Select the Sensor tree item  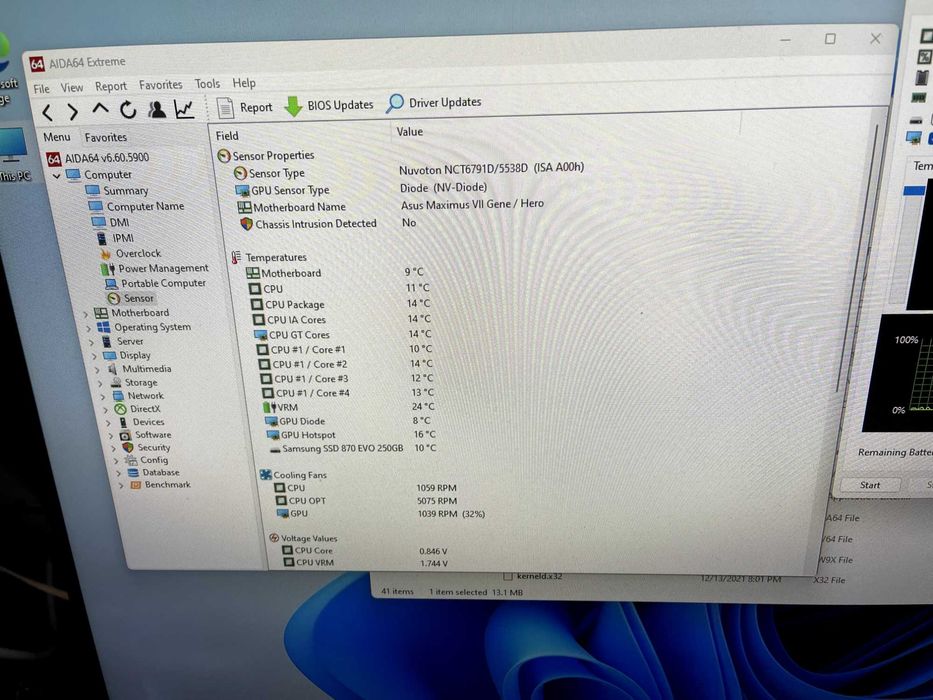coord(130,298)
